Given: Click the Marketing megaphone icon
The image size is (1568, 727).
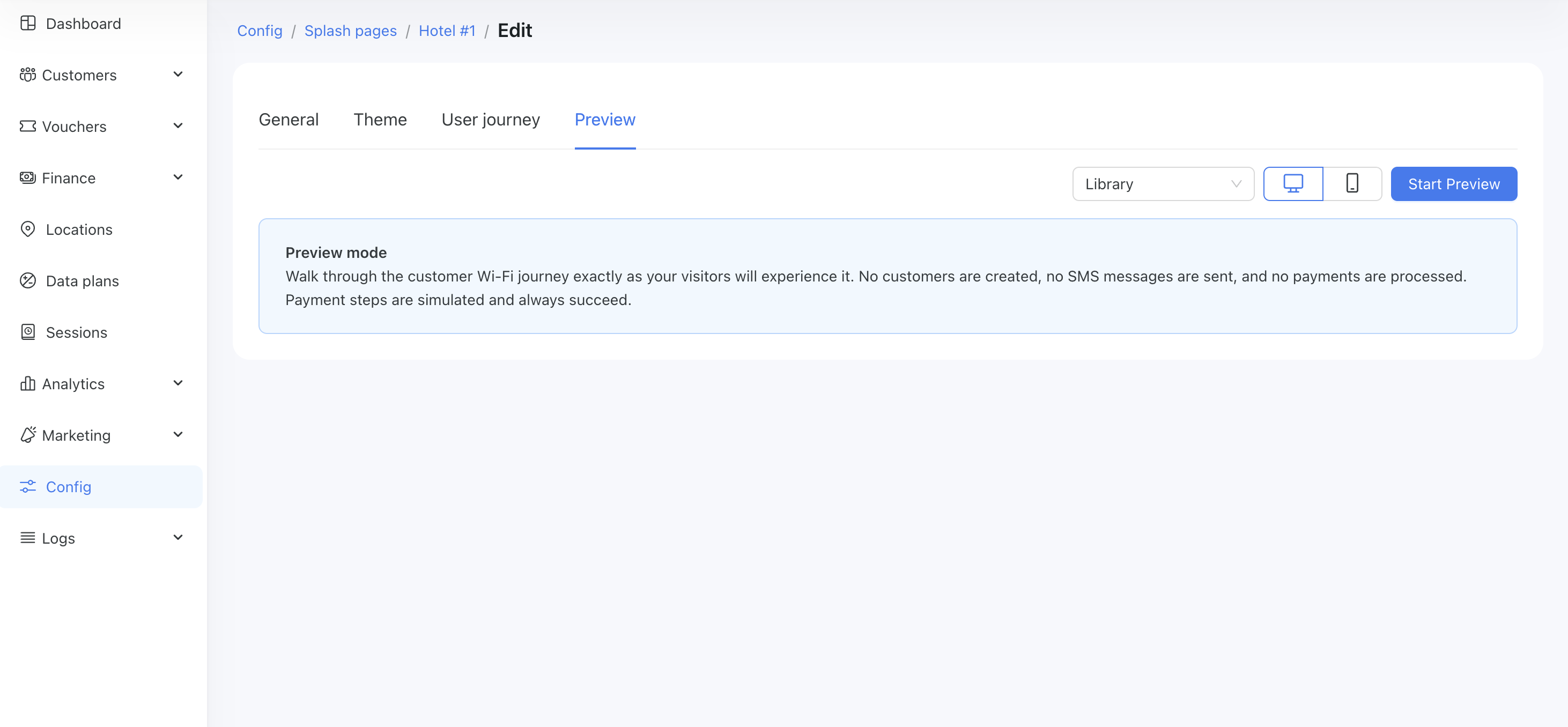Looking at the screenshot, I should (28, 435).
